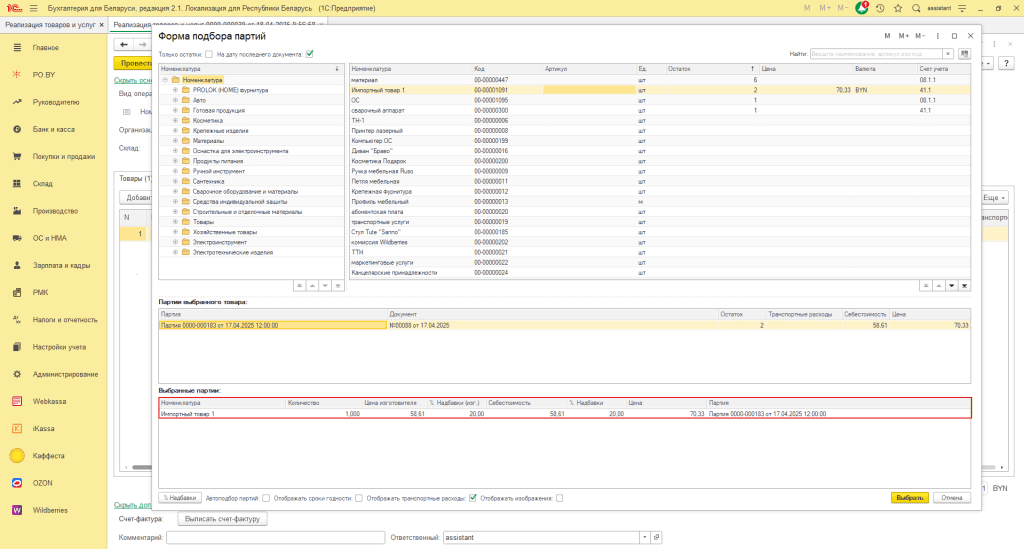Viewport: 1024px width, 549px height.
Task: Select Партия 0000-000183 in selected item batches
Action: (x=564, y=325)
